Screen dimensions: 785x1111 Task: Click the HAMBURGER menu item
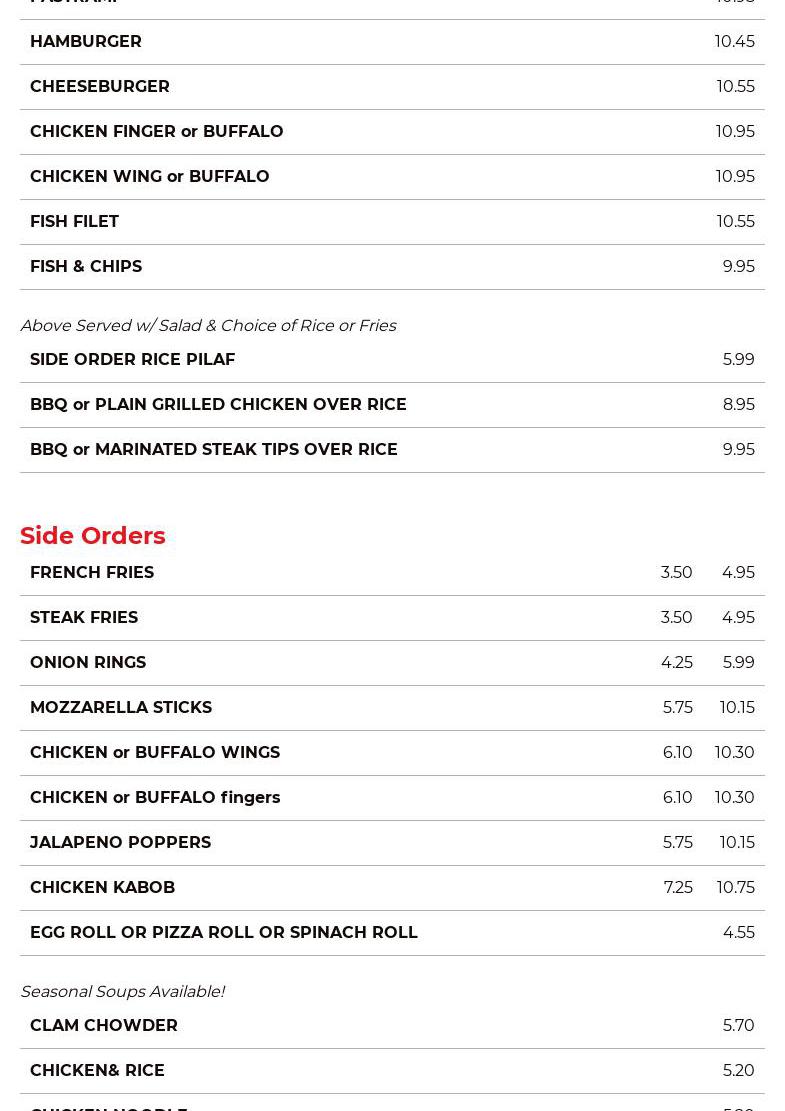[86, 42]
